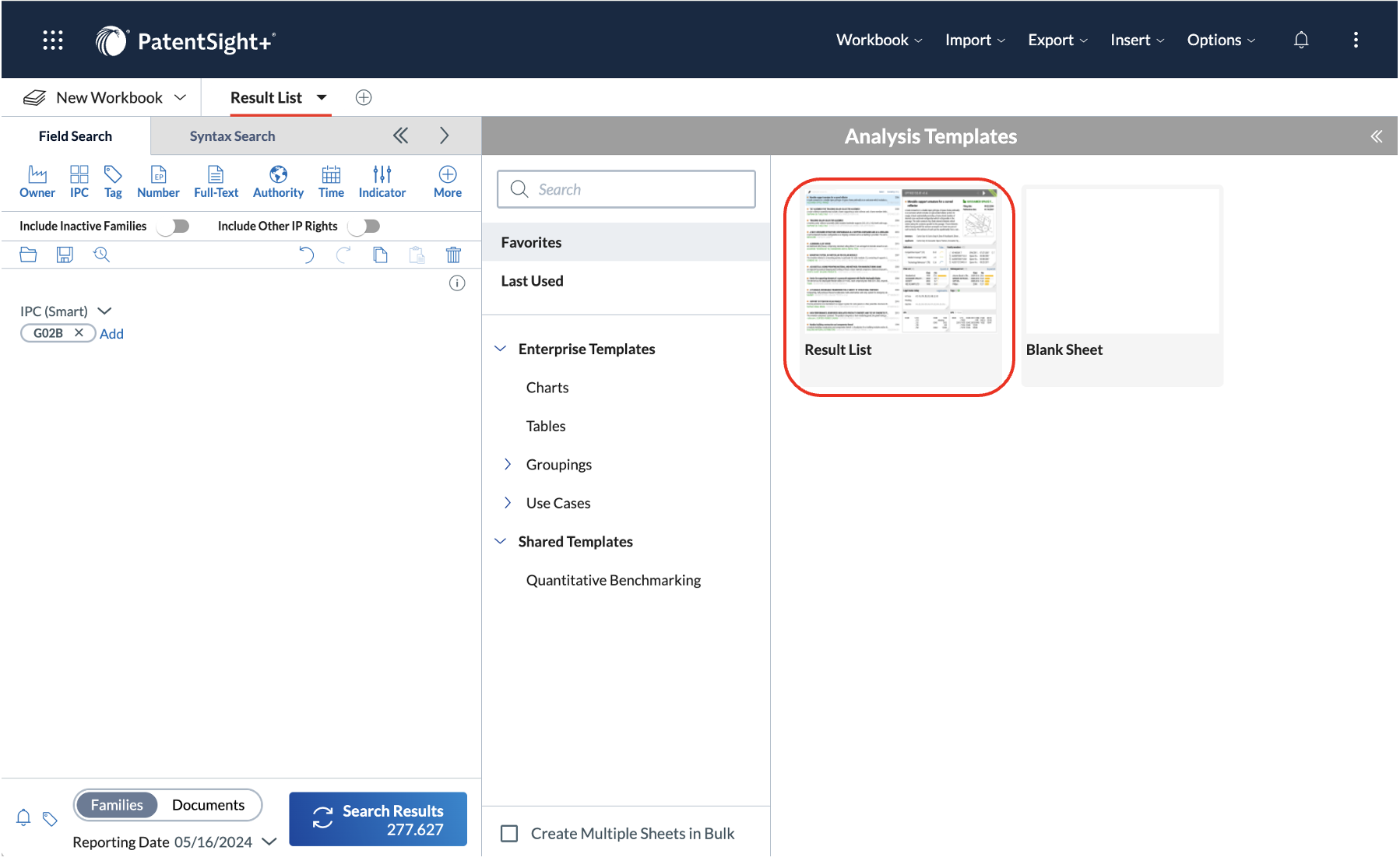
Task: Open the Options dropdown menu
Action: click(x=1221, y=40)
